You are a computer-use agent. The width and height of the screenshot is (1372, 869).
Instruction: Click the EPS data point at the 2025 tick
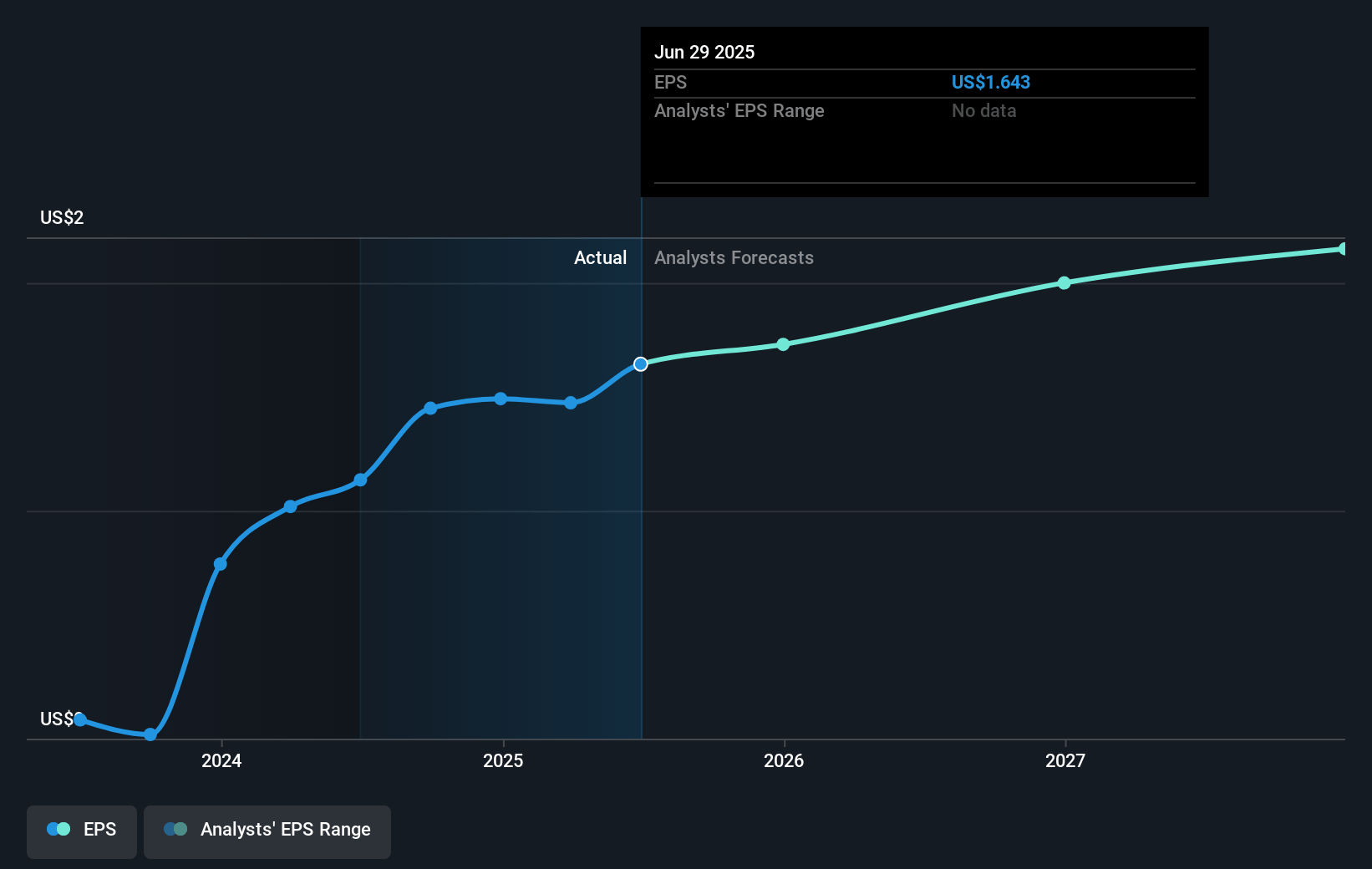(x=501, y=399)
